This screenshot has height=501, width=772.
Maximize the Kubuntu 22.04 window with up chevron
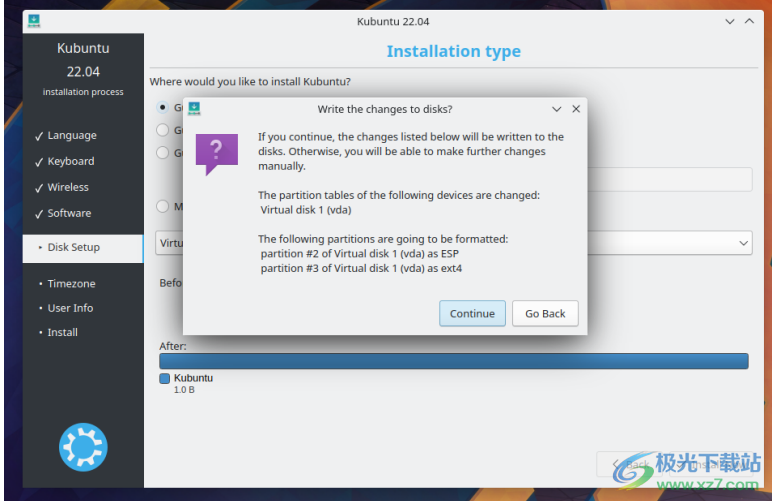pos(749,21)
